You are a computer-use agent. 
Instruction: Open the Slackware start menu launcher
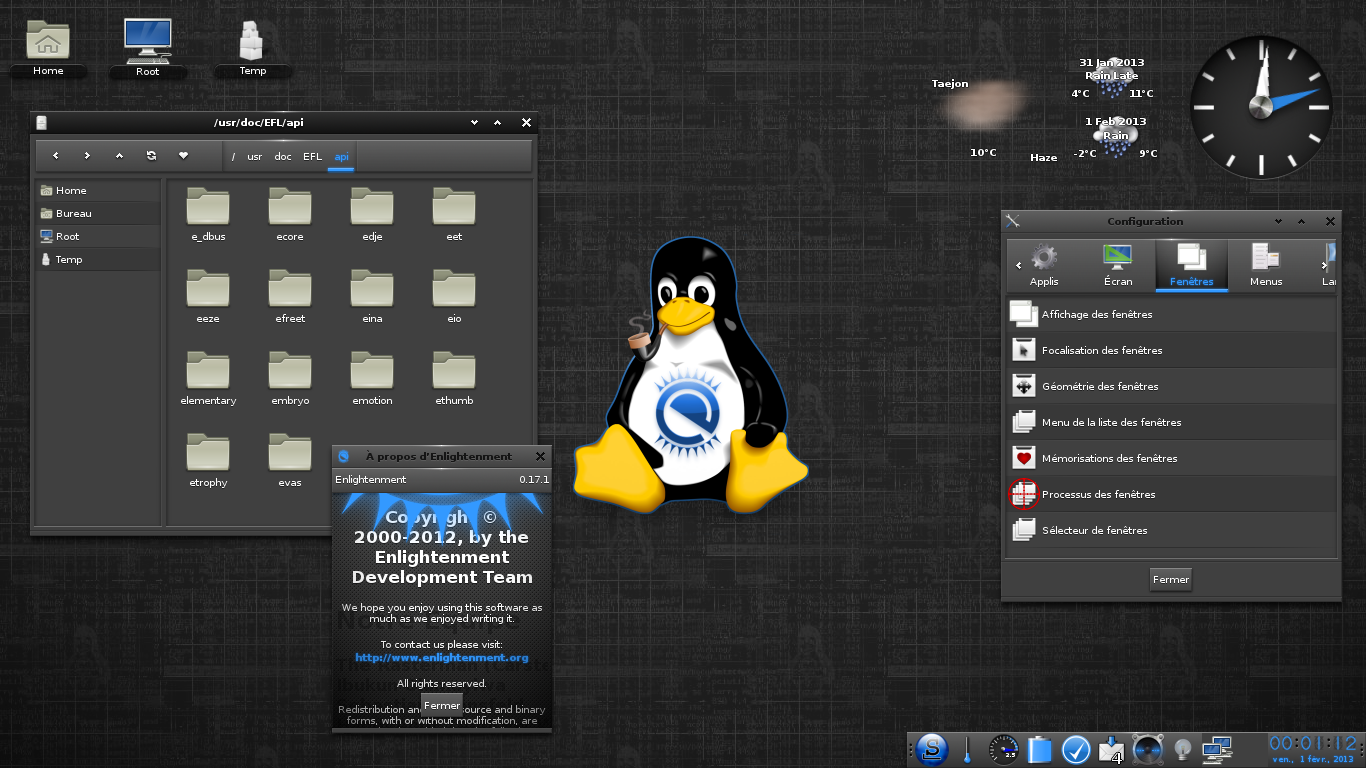point(932,748)
